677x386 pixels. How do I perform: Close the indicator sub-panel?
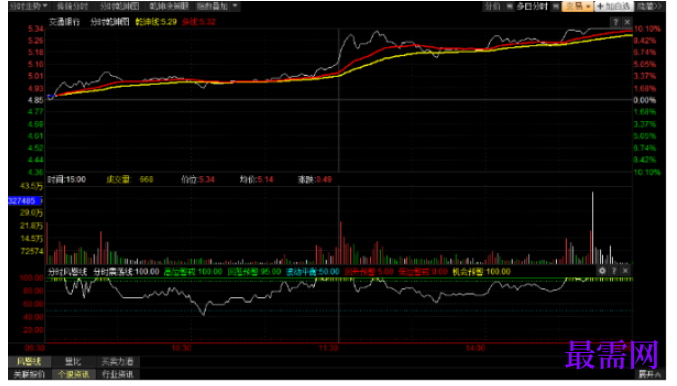[x=625, y=271]
